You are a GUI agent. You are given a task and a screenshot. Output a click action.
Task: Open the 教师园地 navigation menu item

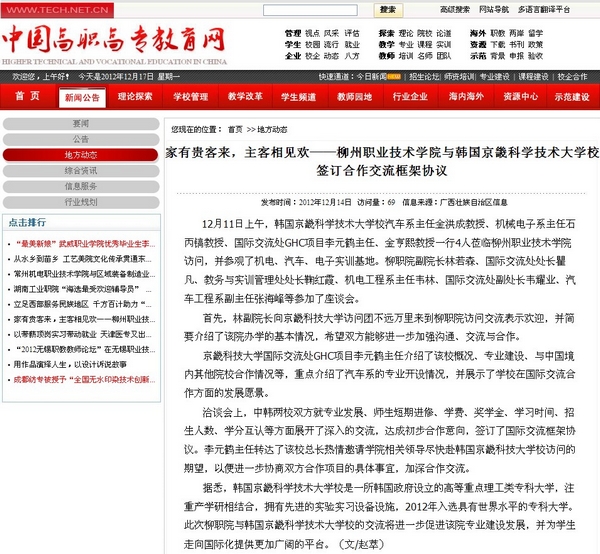pyautogui.click(x=353, y=97)
